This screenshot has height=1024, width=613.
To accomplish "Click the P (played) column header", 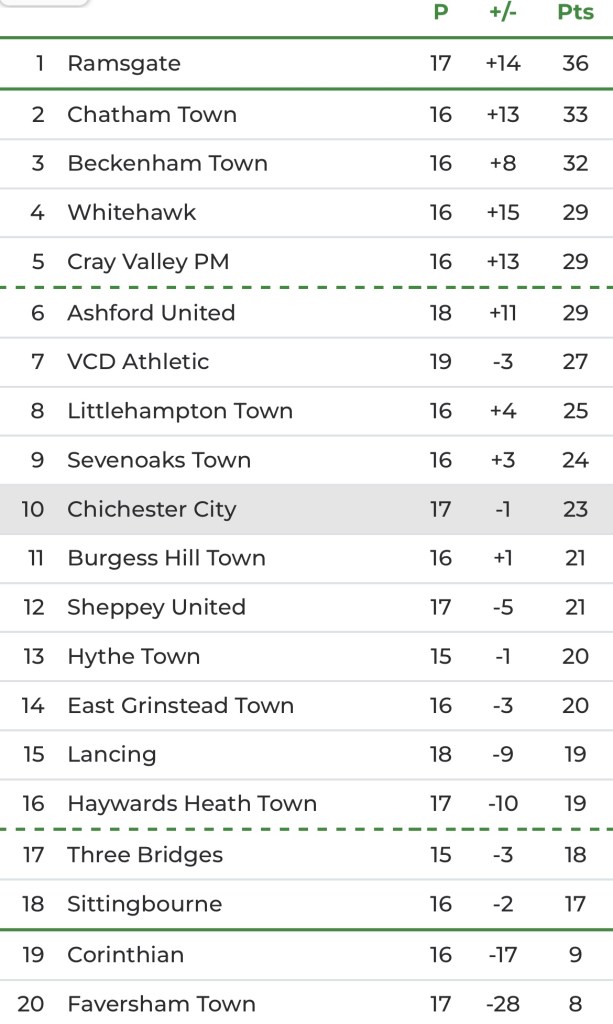I will click(x=441, y=13).
